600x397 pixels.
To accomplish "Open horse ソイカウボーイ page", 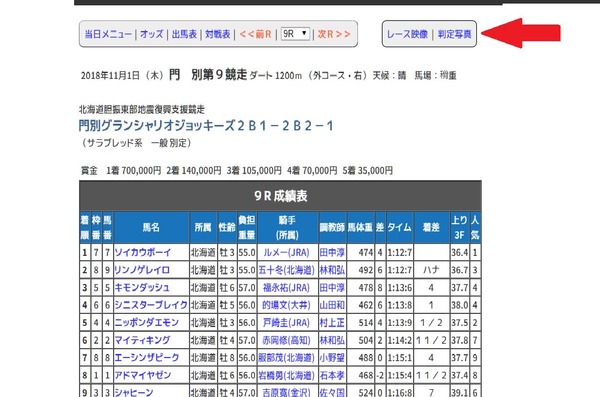I will [143, 252].
